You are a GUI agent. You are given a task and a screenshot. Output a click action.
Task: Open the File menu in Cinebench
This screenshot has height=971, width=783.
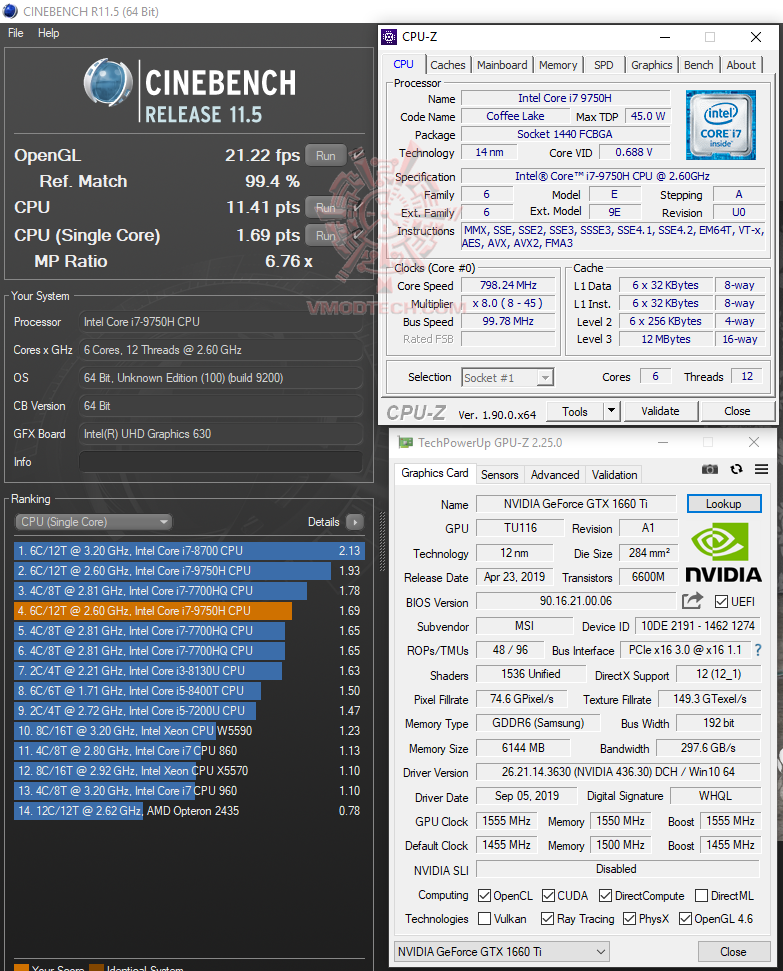tap(15, 33)
